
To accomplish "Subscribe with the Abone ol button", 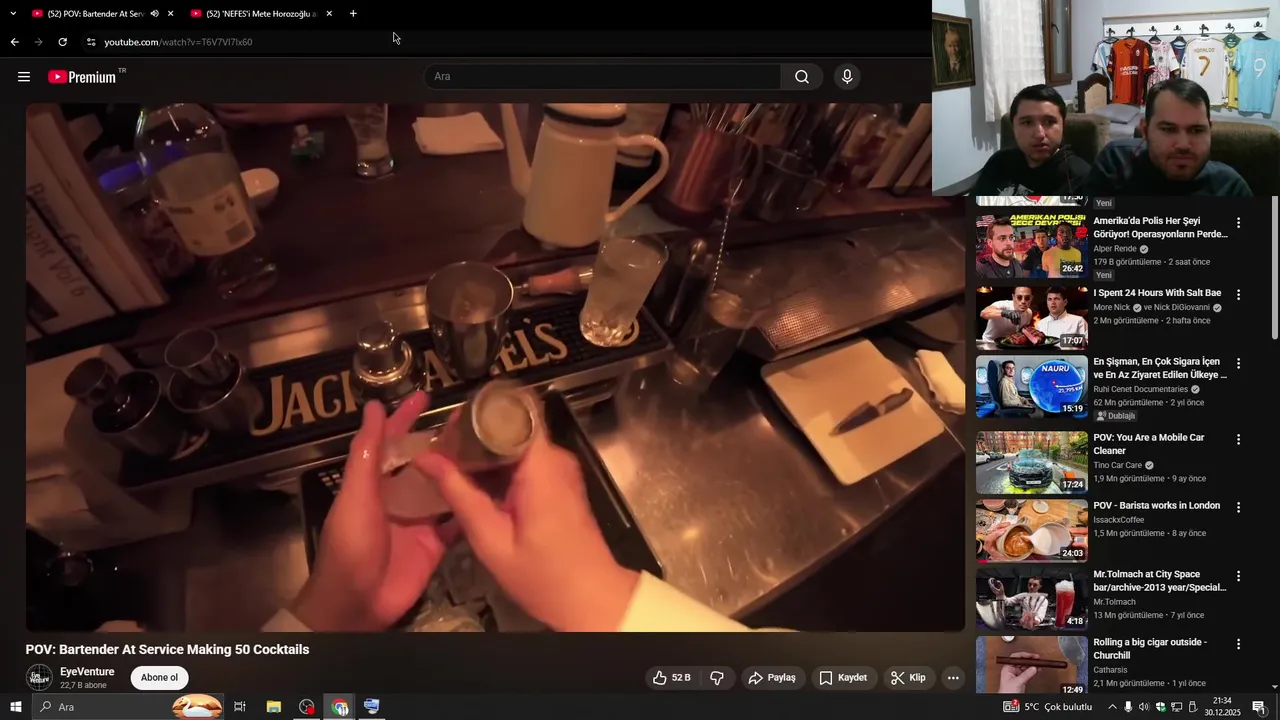I will point(159,678).
